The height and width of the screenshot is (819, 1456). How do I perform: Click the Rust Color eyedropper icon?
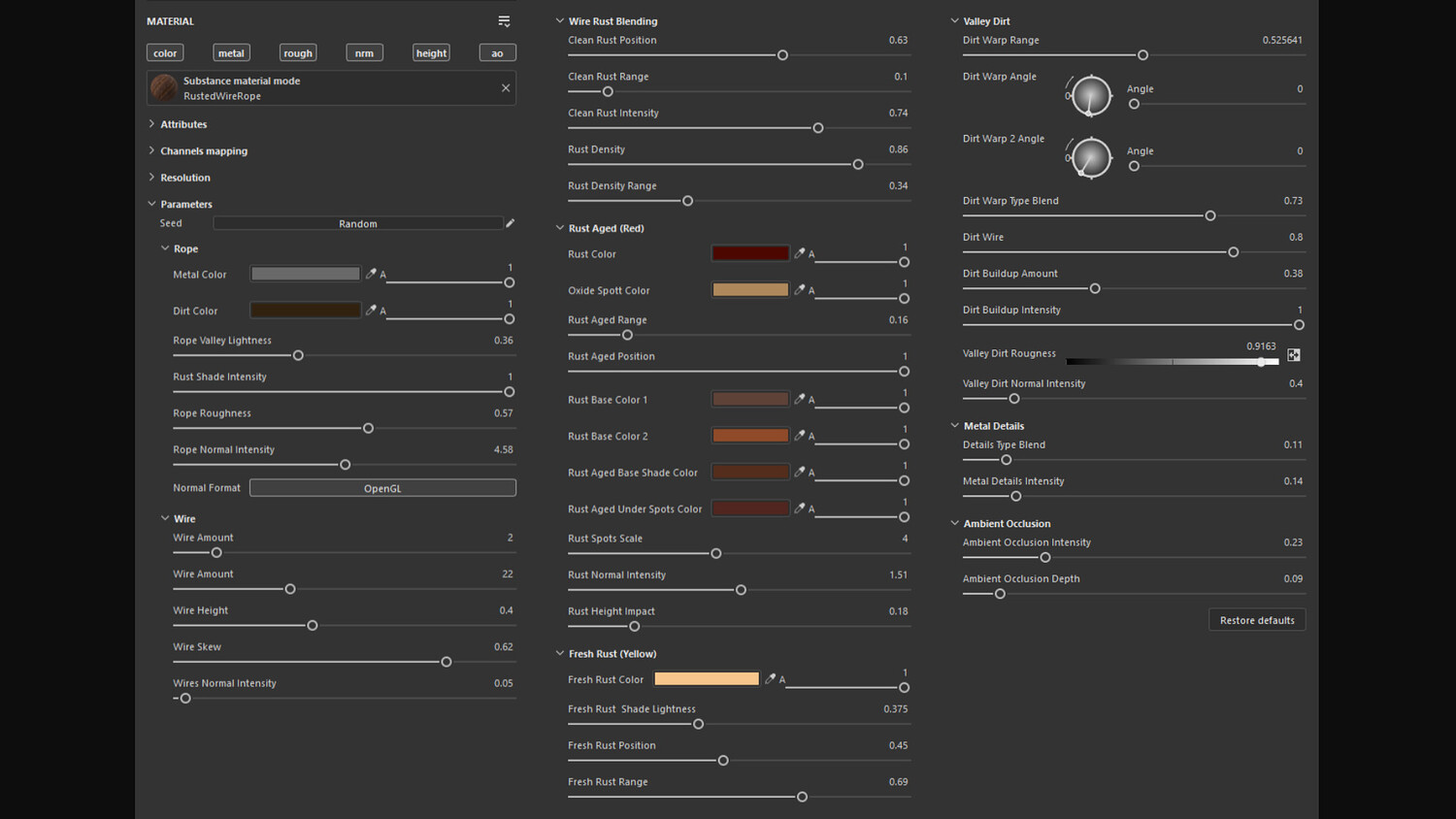click(800, 253)
